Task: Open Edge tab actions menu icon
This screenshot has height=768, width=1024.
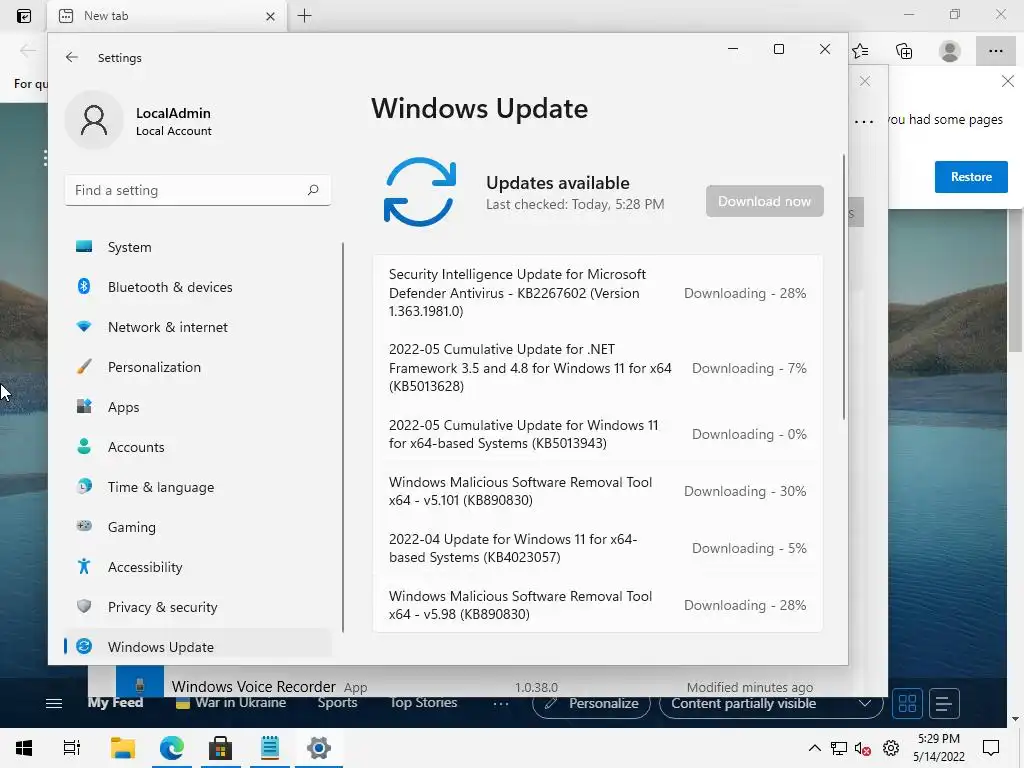Action: (24, 16)
